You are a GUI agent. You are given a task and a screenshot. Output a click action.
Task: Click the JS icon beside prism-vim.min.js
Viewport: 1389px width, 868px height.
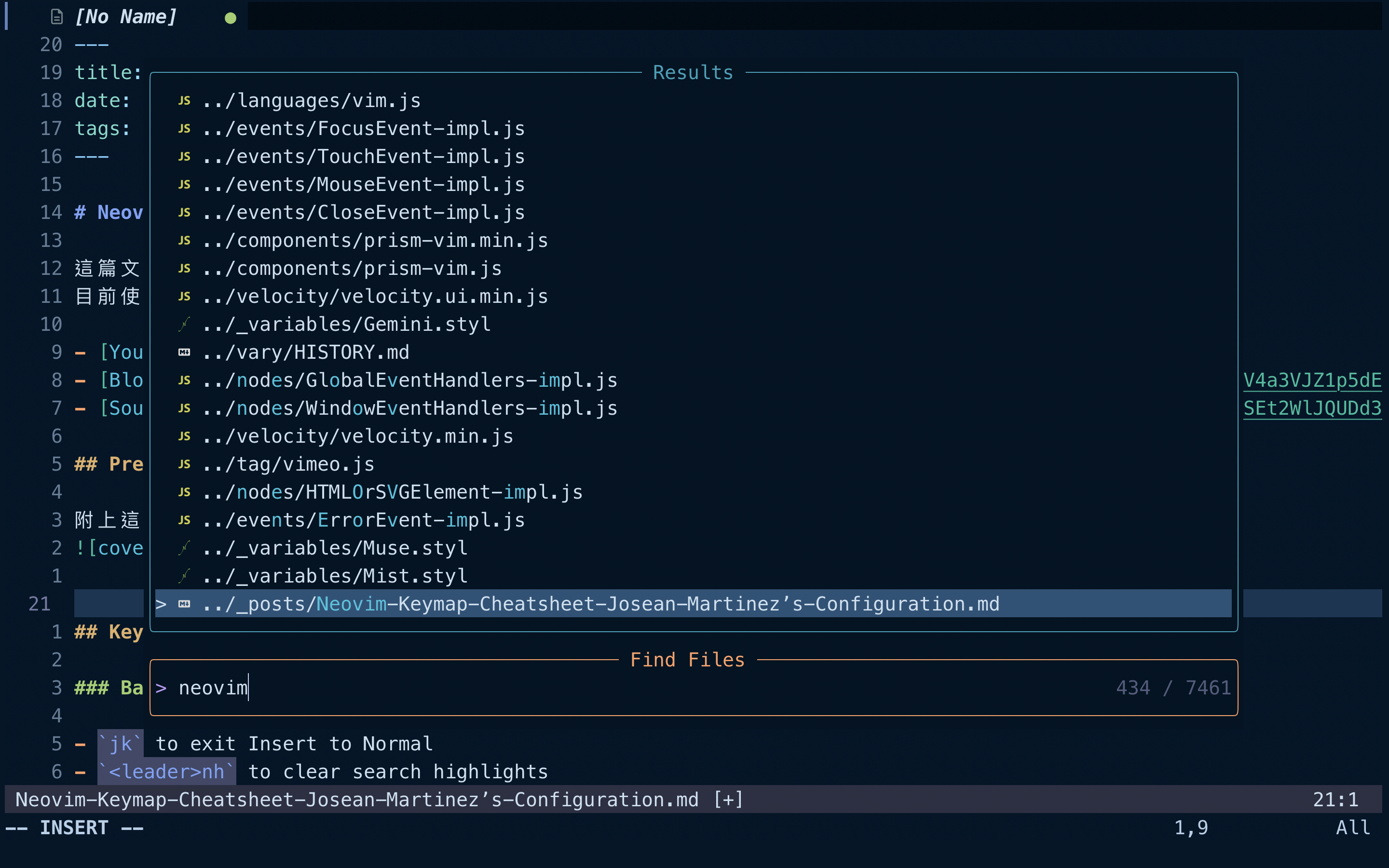pyautogui.click(x=184, y=241)
